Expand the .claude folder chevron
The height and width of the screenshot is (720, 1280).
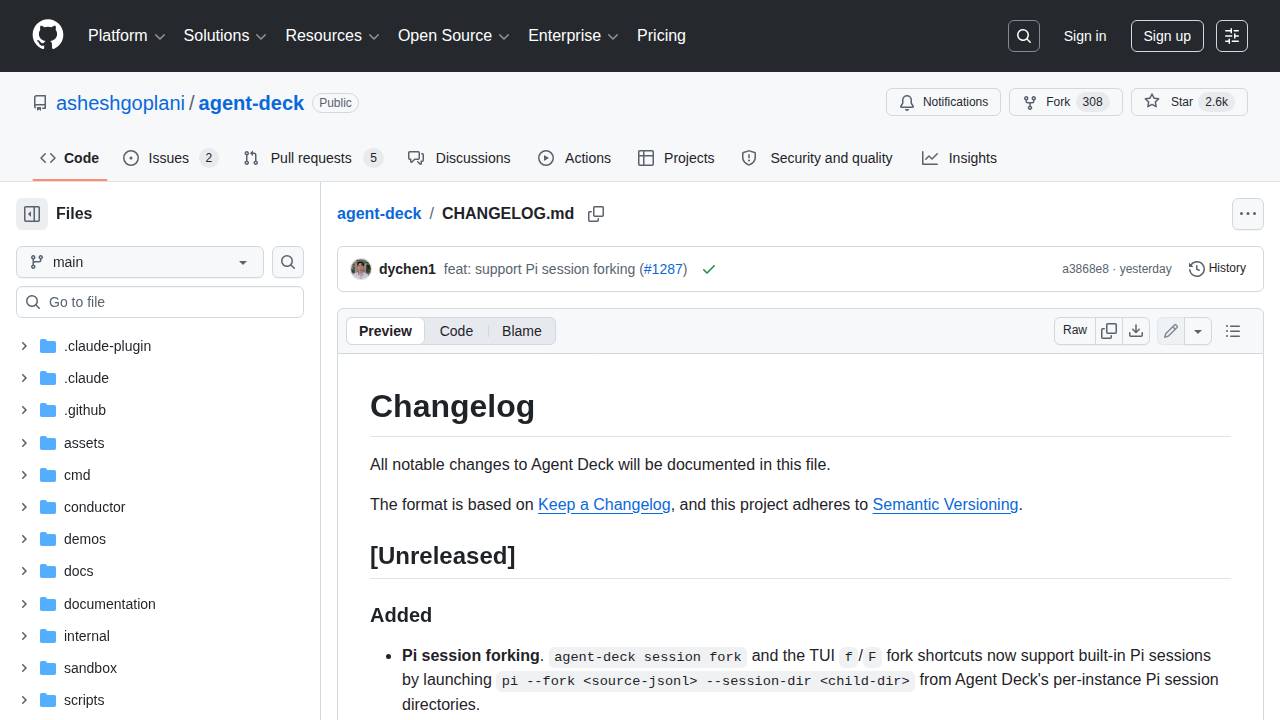[24, 378]
